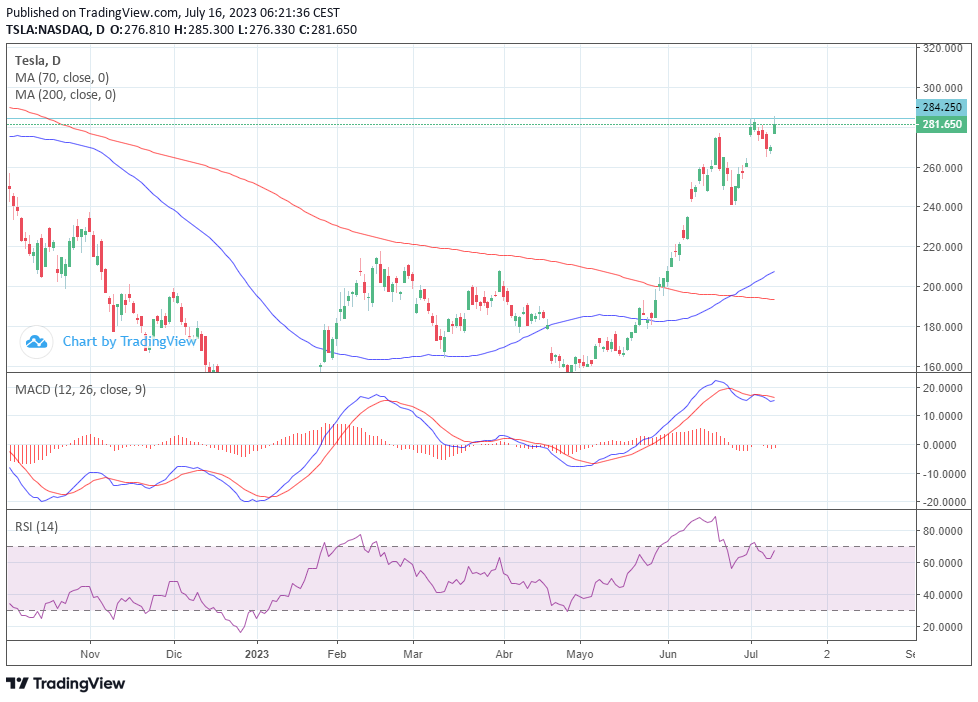978x702 pixels.
Task: Click the RSI 60.0000 scale label
Action: coord(942,563)
